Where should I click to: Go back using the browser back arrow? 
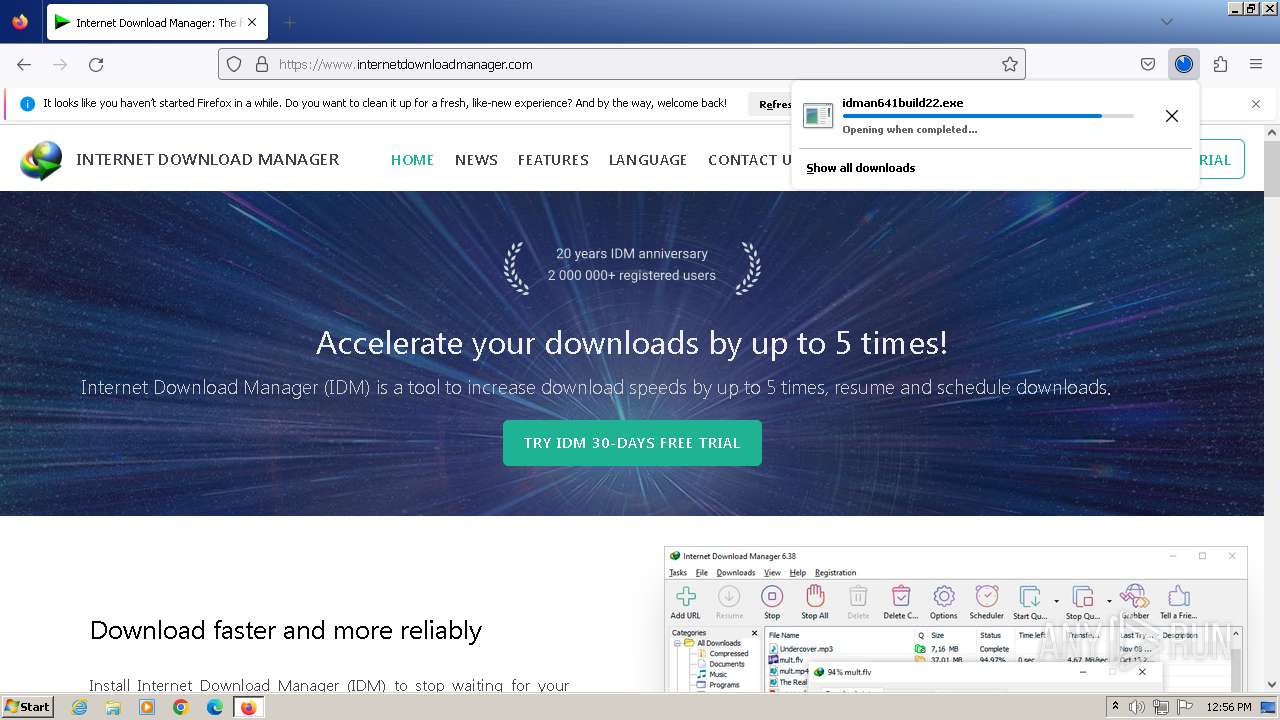(x=24, y=64)
